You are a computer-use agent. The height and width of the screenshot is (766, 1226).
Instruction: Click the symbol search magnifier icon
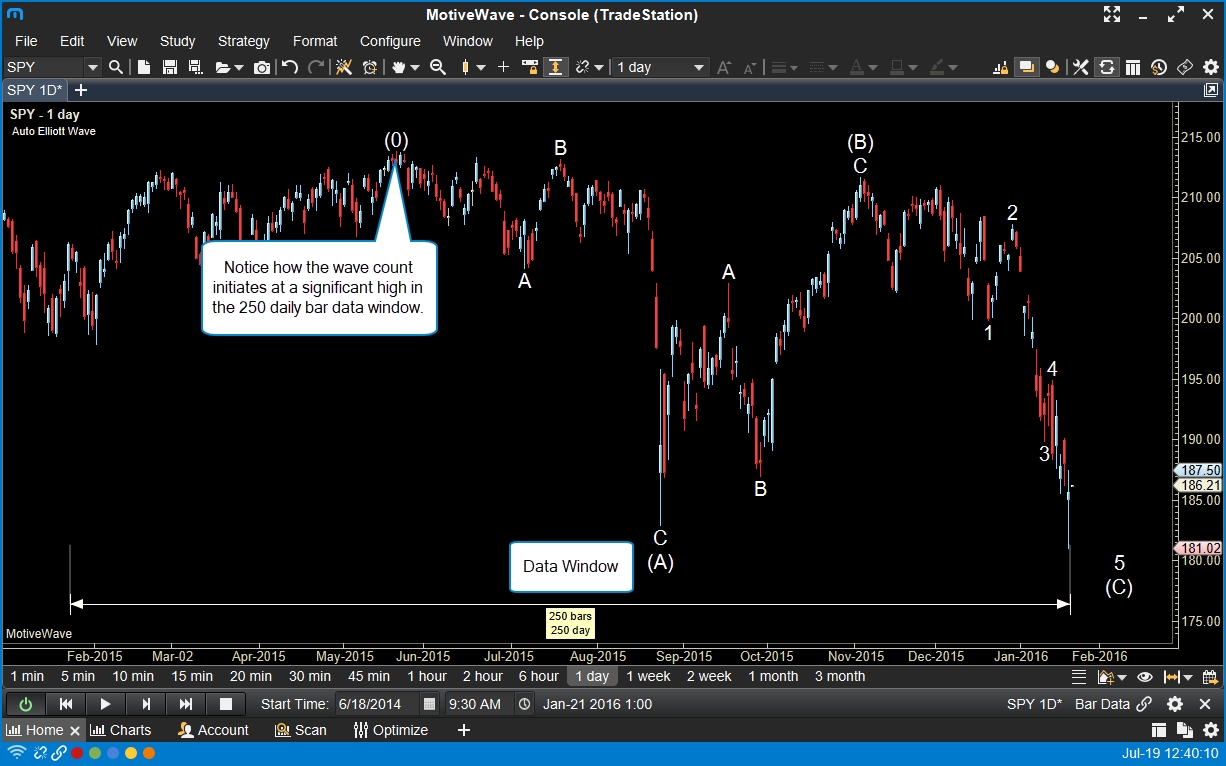pyautogui.click(x=116, y=67)
